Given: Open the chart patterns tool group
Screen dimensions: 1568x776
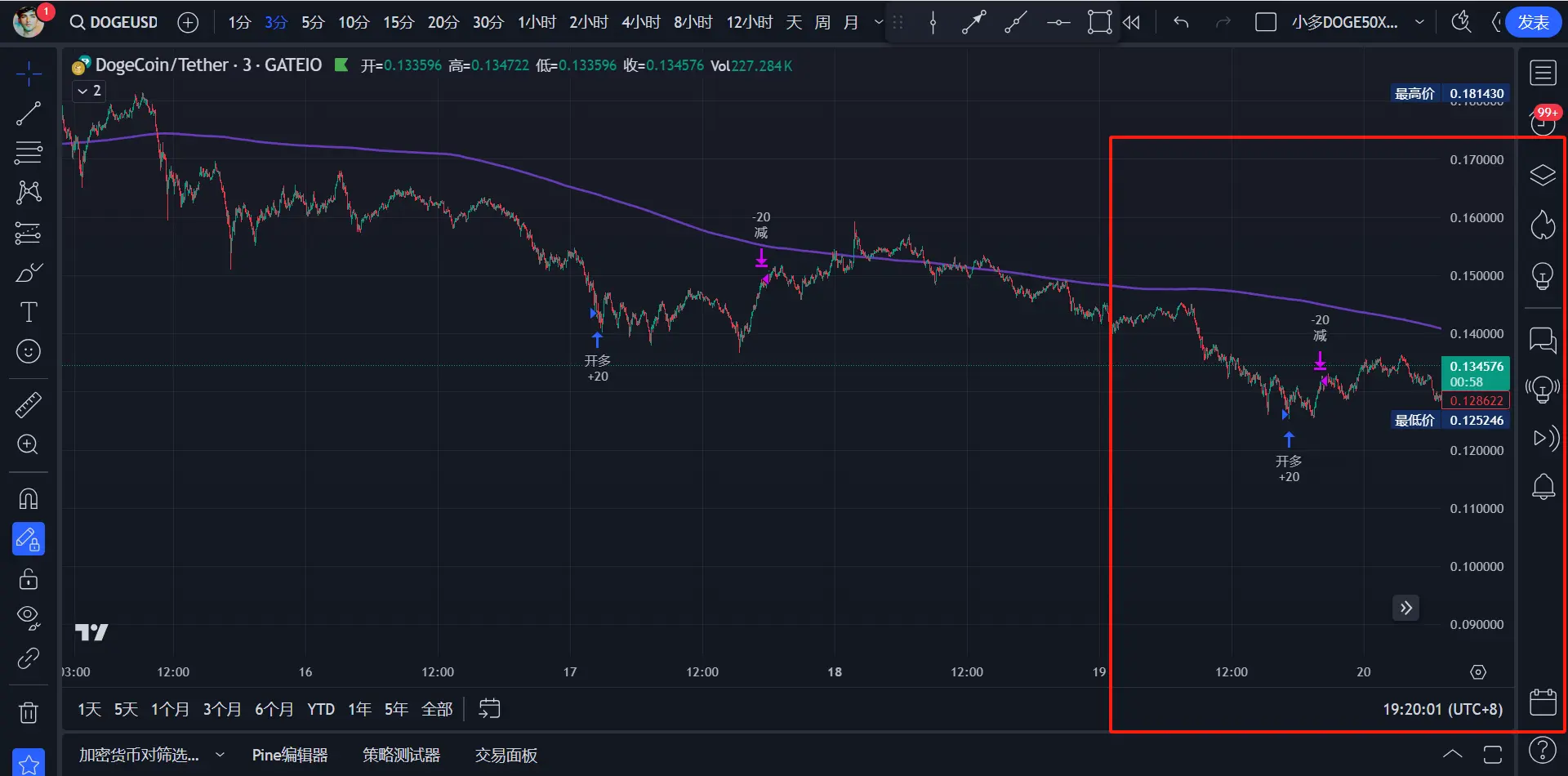Looking at the screenshot, I should click(x=29, y=192).
